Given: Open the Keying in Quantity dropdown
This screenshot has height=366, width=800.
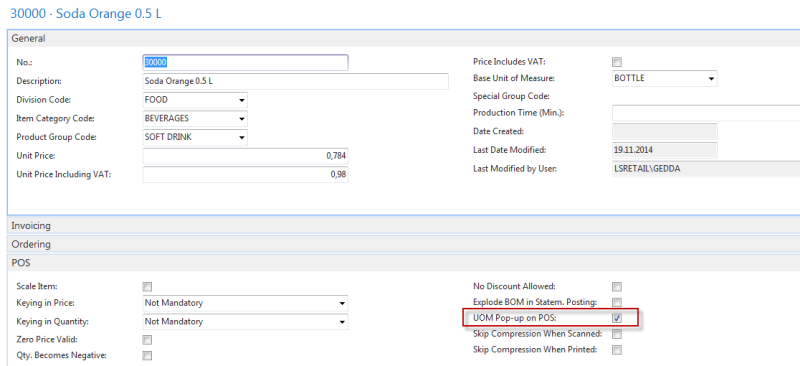Looking at the screenshot, I should (342, 322).
